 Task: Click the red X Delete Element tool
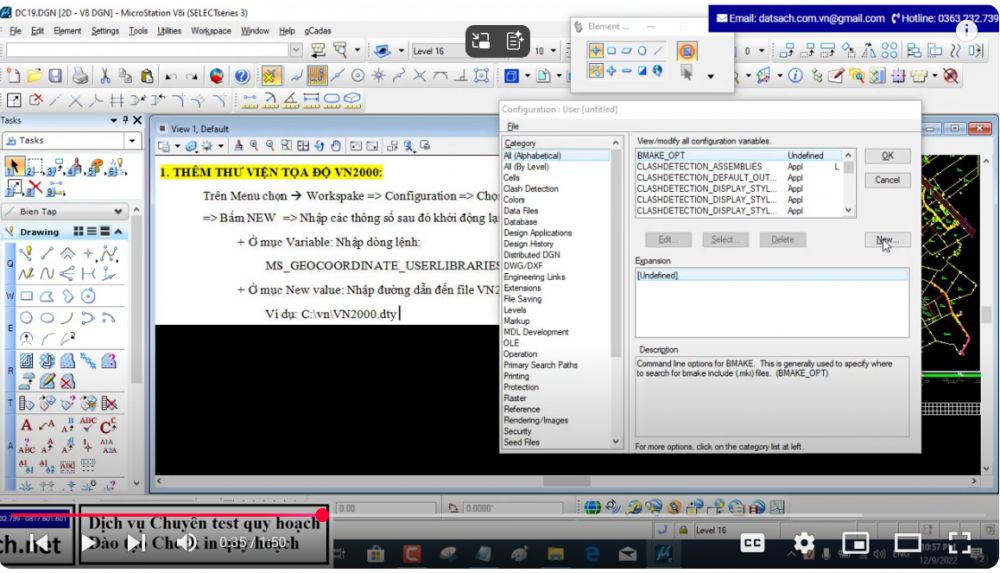click(35, 188)
